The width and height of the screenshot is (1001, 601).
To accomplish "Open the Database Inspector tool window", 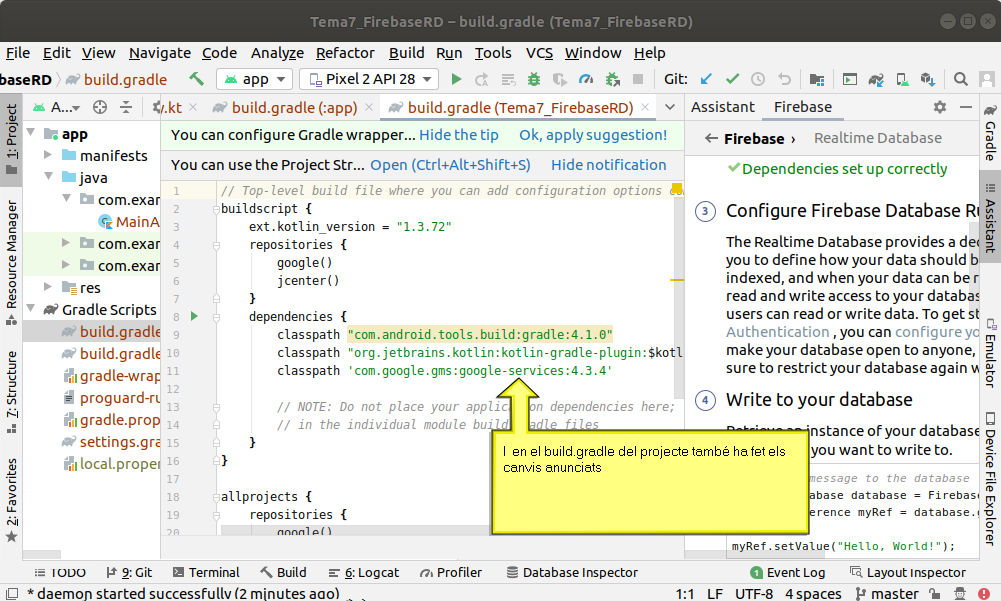I will coord(572,572).
